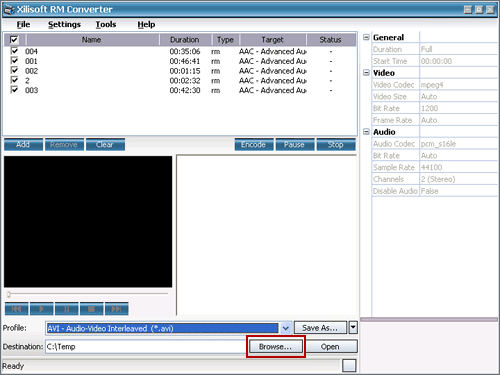
Task: Skip to next track playback button
Action: [x=117, y=309]
